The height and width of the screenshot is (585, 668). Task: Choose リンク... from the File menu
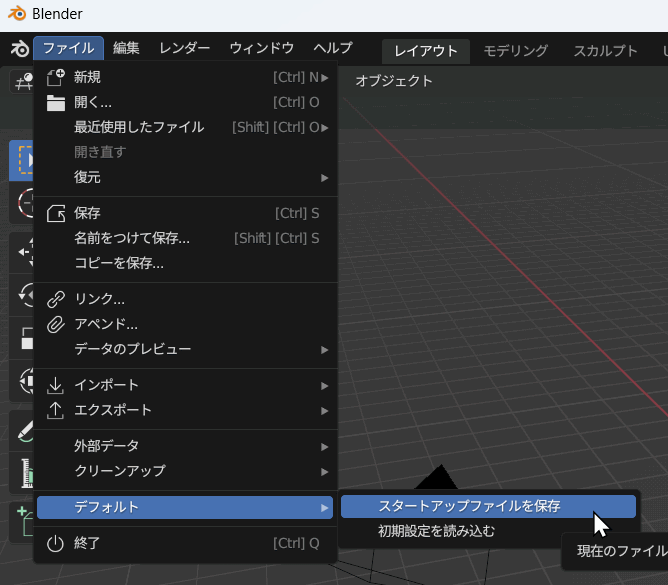pos(185,299)
